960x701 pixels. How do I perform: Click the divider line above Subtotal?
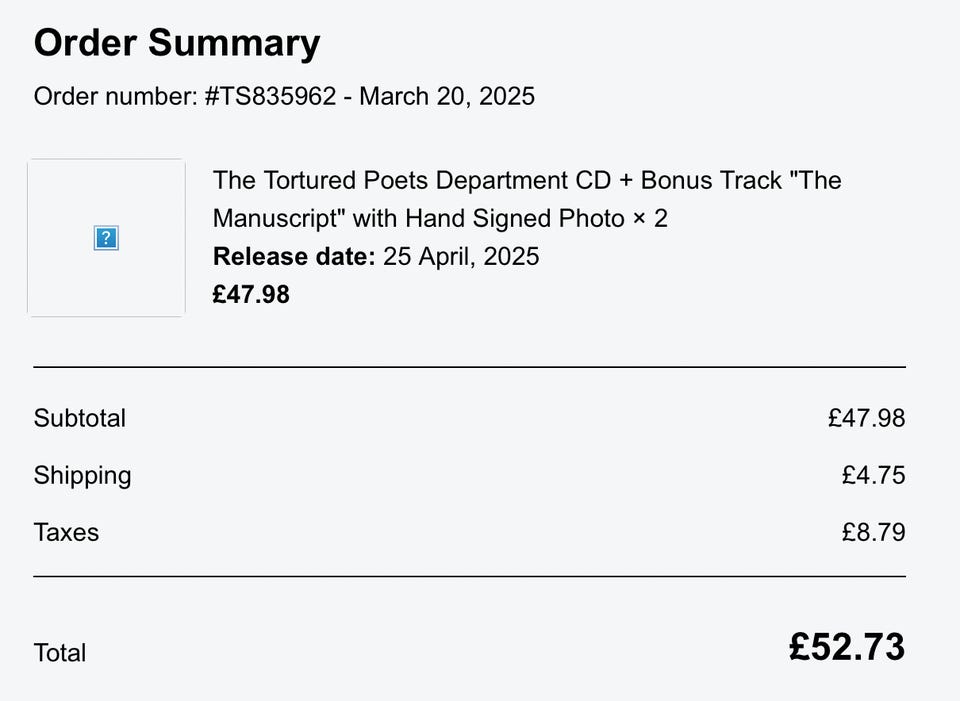click(x=469, y=367)
